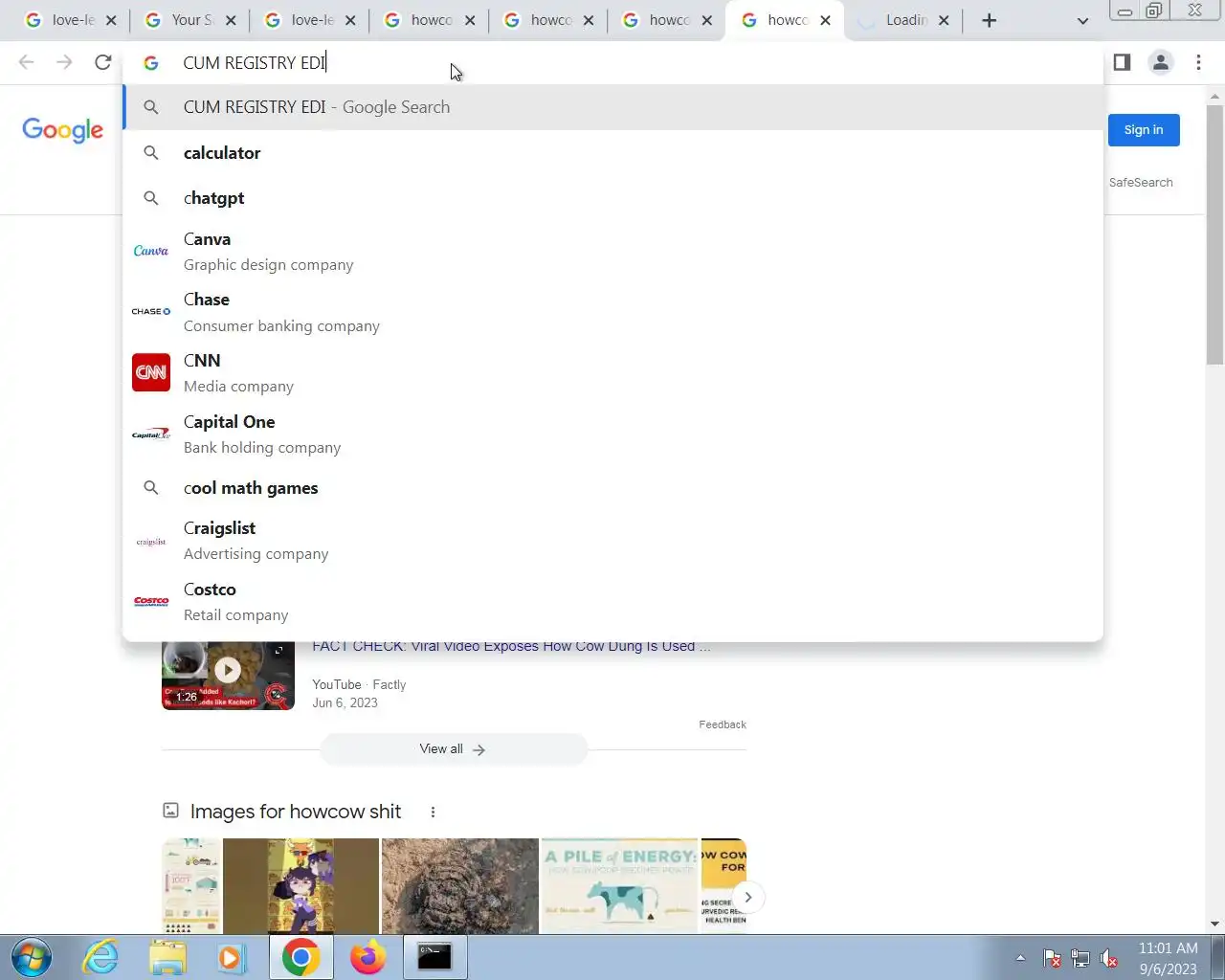The image size is (1225, 980).
Task: Open the SafeSearch setting
Action: coord(1141,182)
